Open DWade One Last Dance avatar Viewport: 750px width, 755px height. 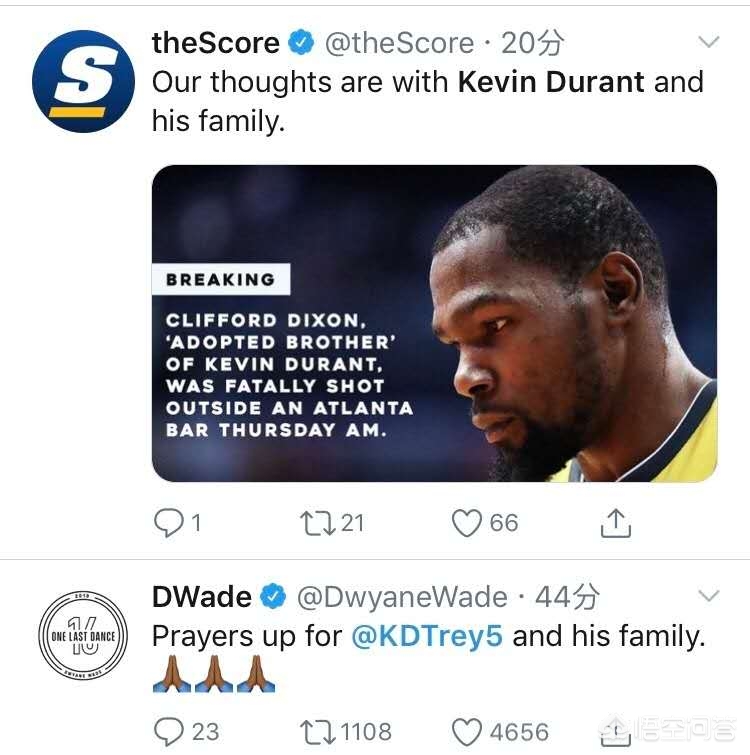pos(83,636)
